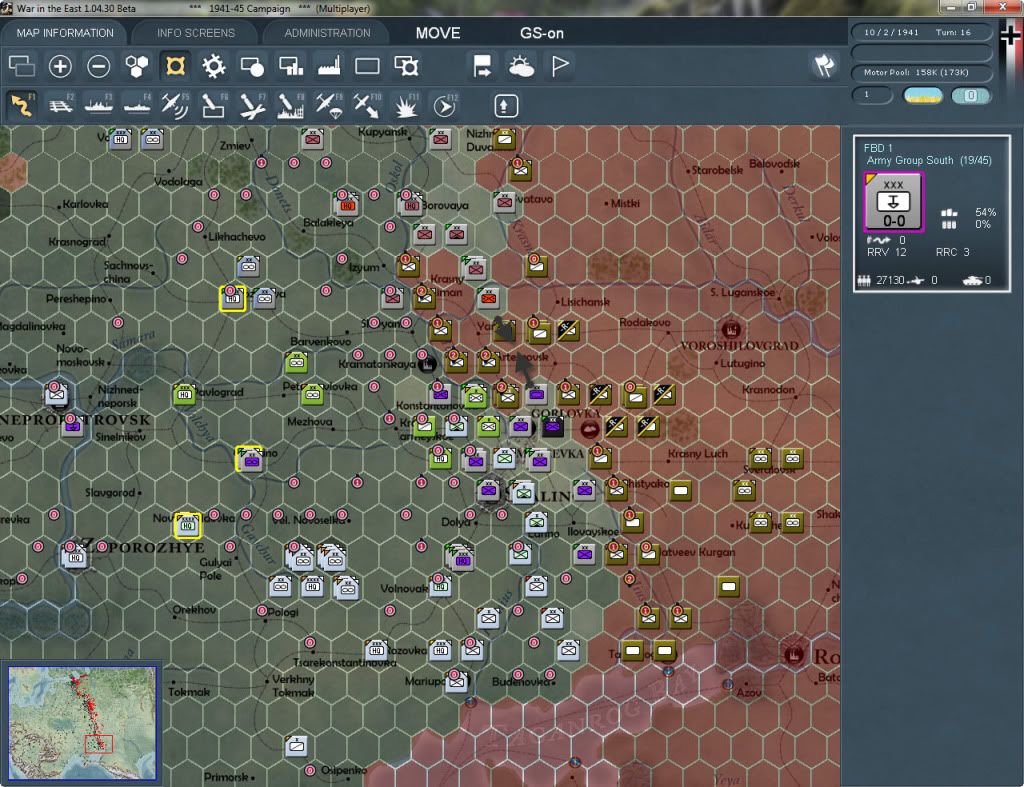
Task: Select the F1 move mode icon
Action: tap(22, 105)
